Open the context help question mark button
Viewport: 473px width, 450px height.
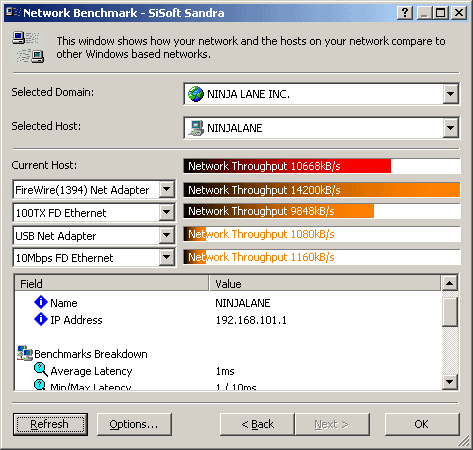pyautogui.click(x=405, y=13)
